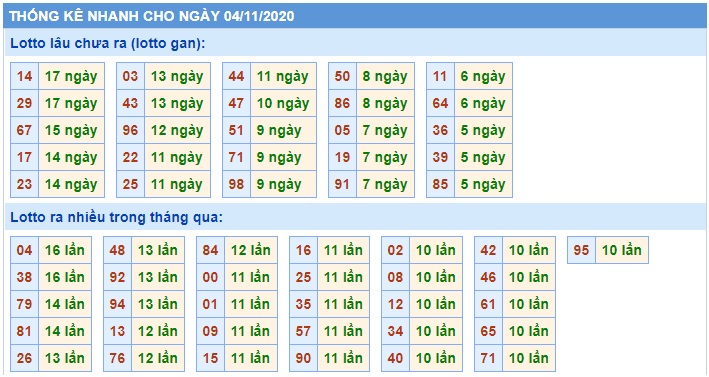This screenshot has height=377, width=709.
Task: Select frequent number cell 34
Action: coord(395,331)
